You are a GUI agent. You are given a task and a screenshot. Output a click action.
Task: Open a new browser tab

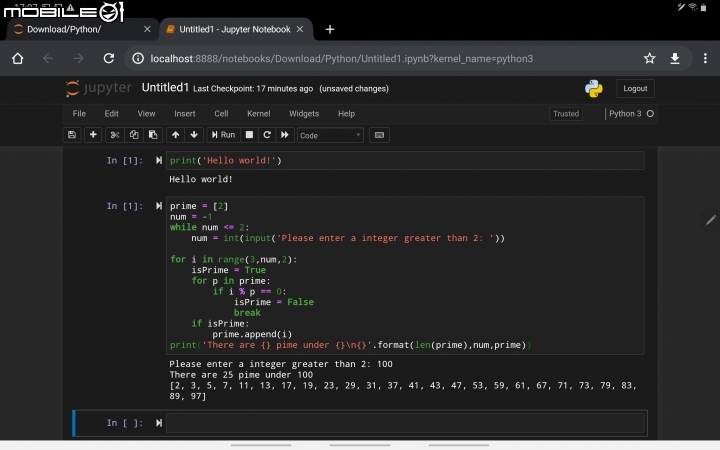pos(330,29)
